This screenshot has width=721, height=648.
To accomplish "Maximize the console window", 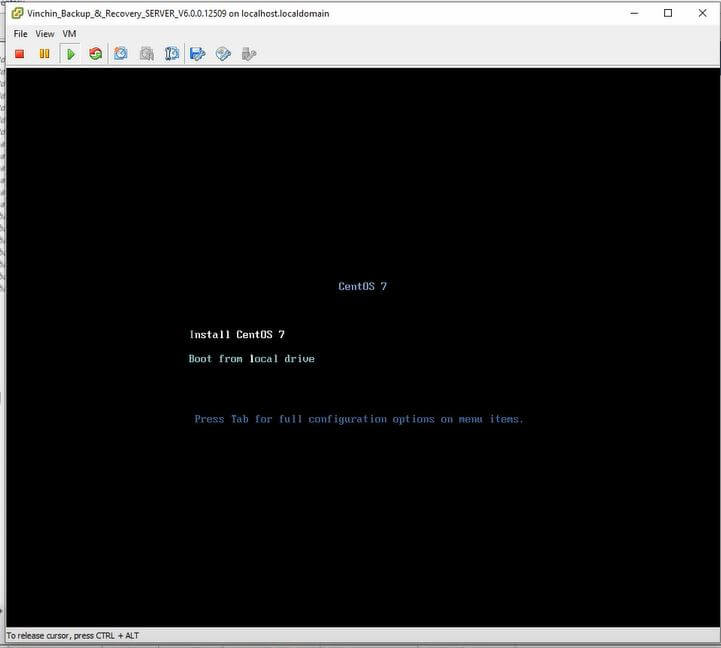I will [668, 13].
